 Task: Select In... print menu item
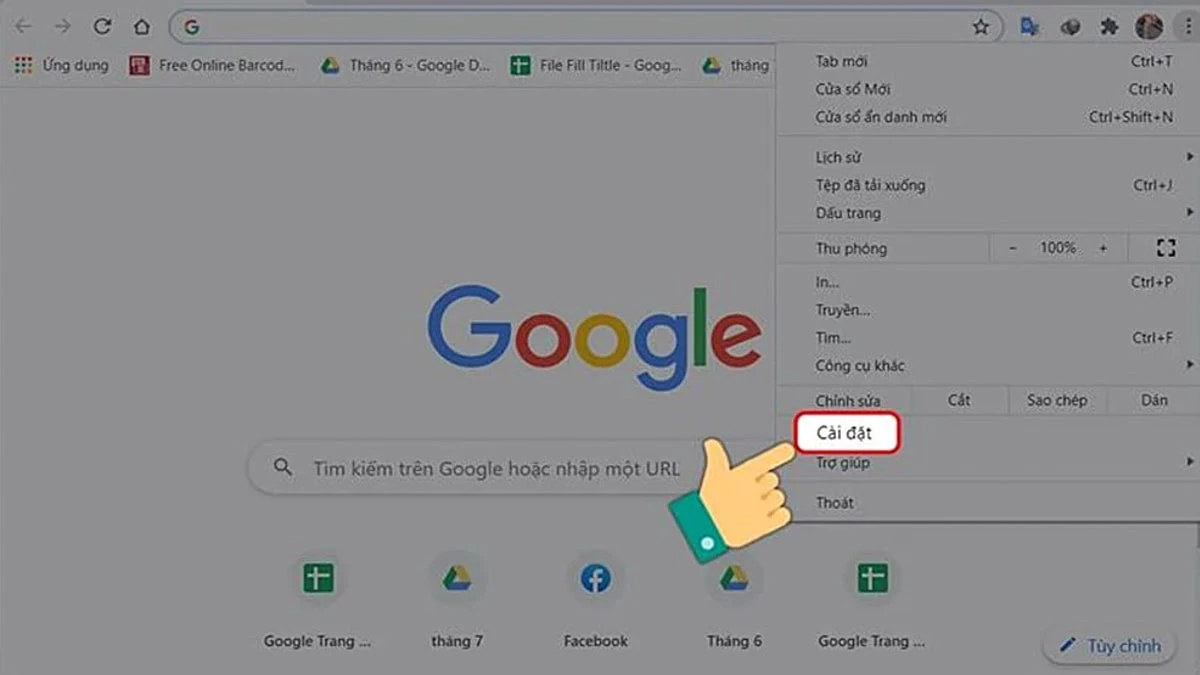(x=987, y=282)
